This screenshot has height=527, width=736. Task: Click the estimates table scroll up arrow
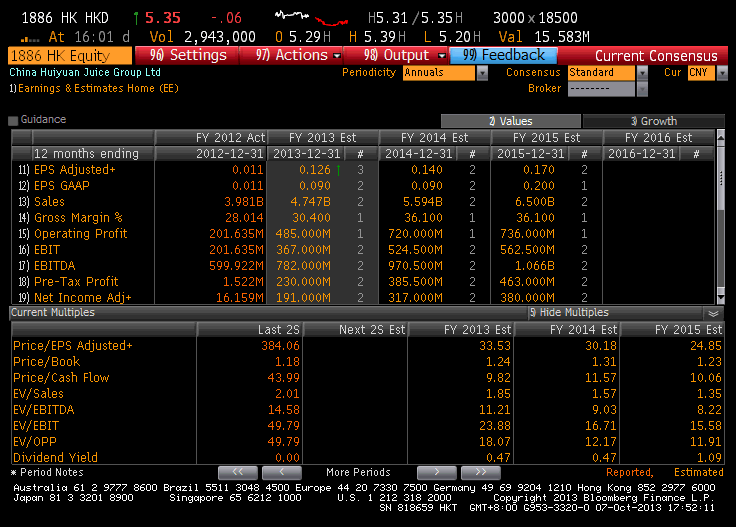click(x=721, y=137)
